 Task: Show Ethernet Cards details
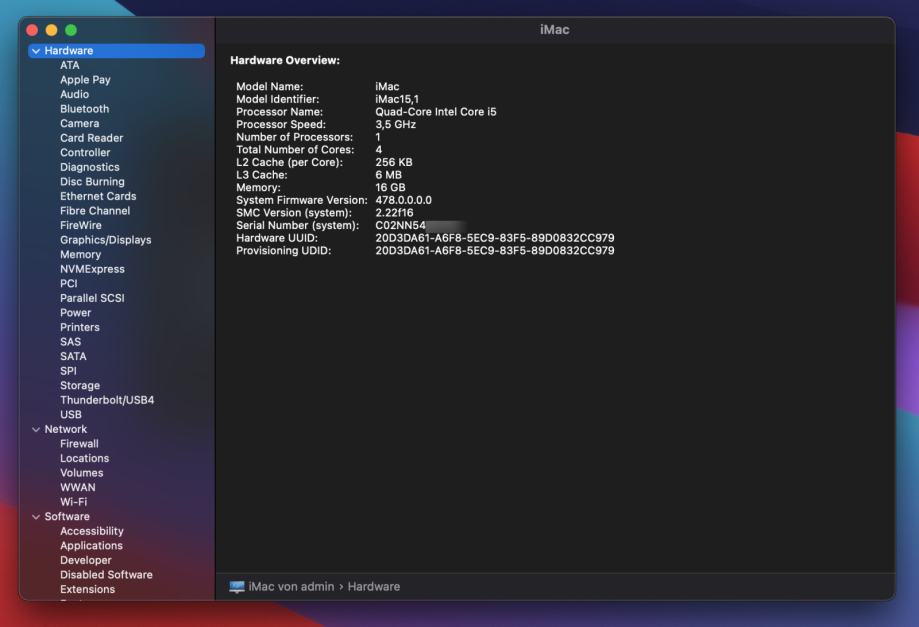click(x=98, y=196)
